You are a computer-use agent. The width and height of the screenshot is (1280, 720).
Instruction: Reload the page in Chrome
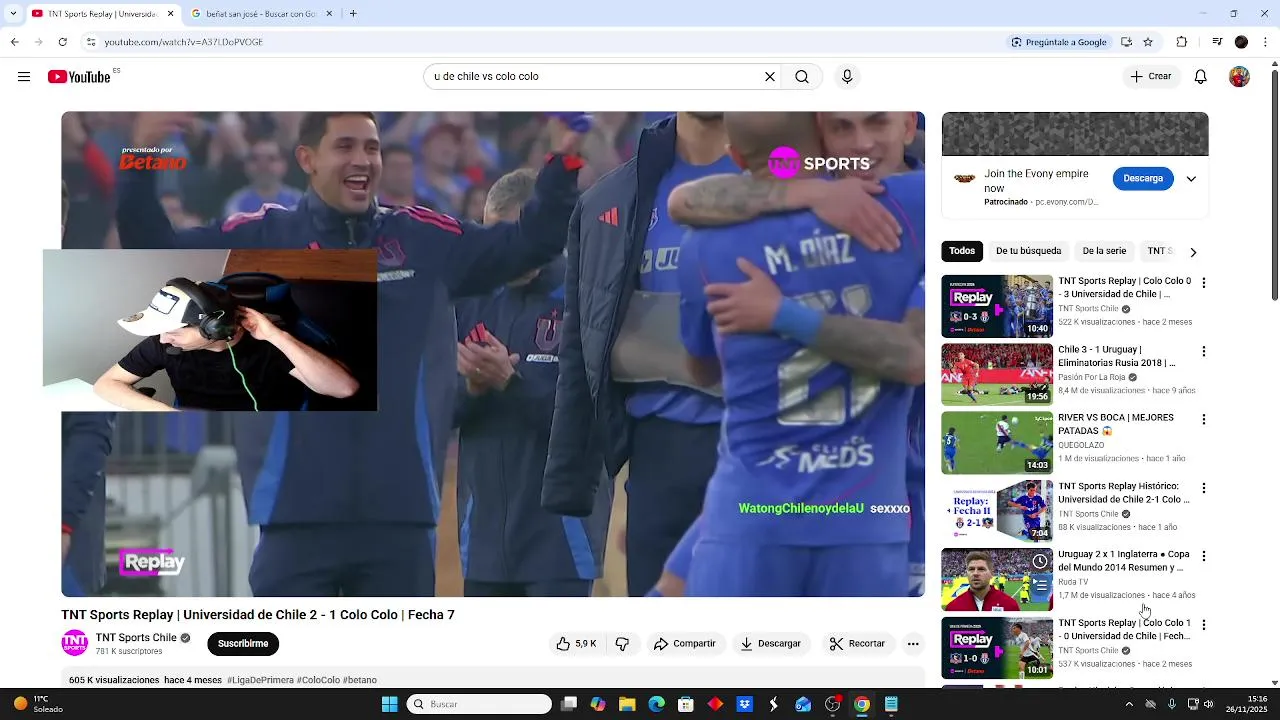click(62, 42)
